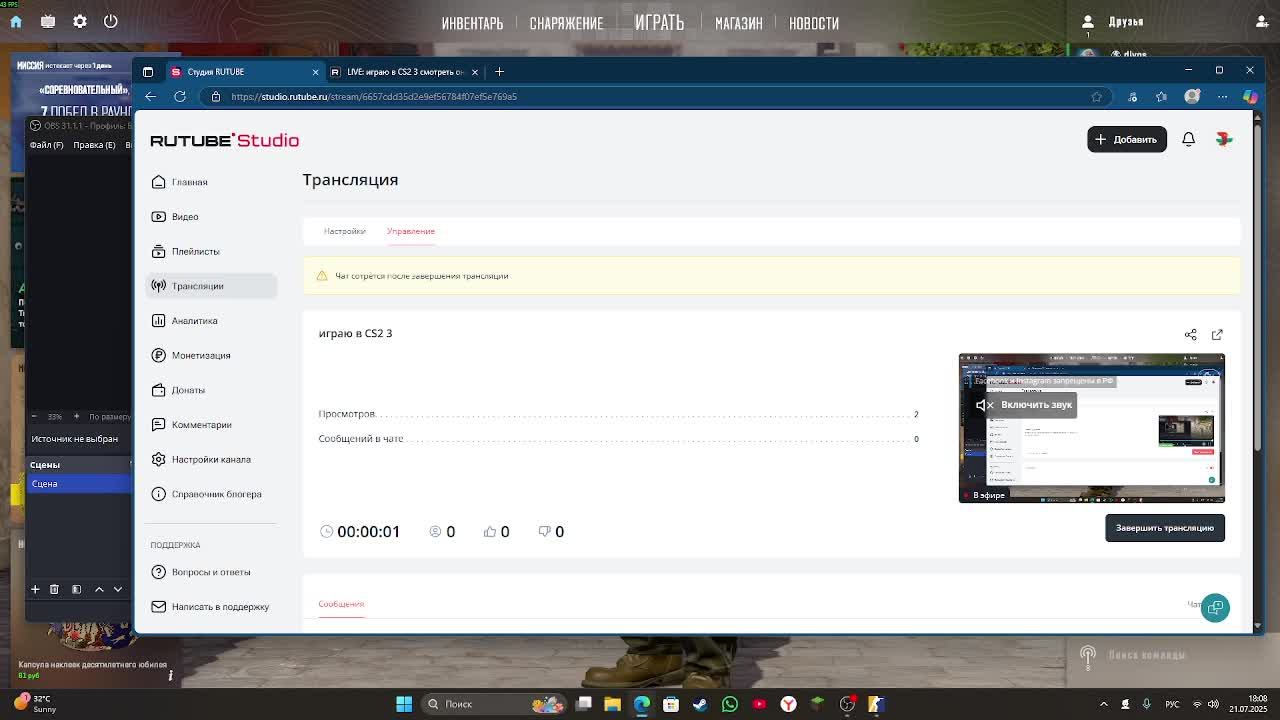Open Написать в поддержку in the sidebar

pyautogui.click(x=210, y=606)
